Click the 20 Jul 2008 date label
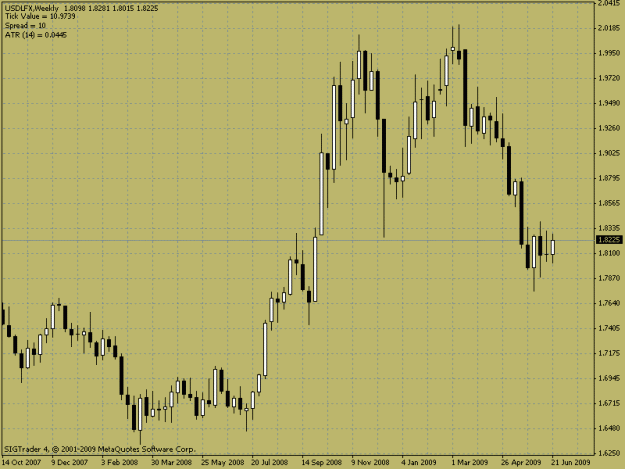Screen dimensions: 625x469 click(x=269, y=463)
